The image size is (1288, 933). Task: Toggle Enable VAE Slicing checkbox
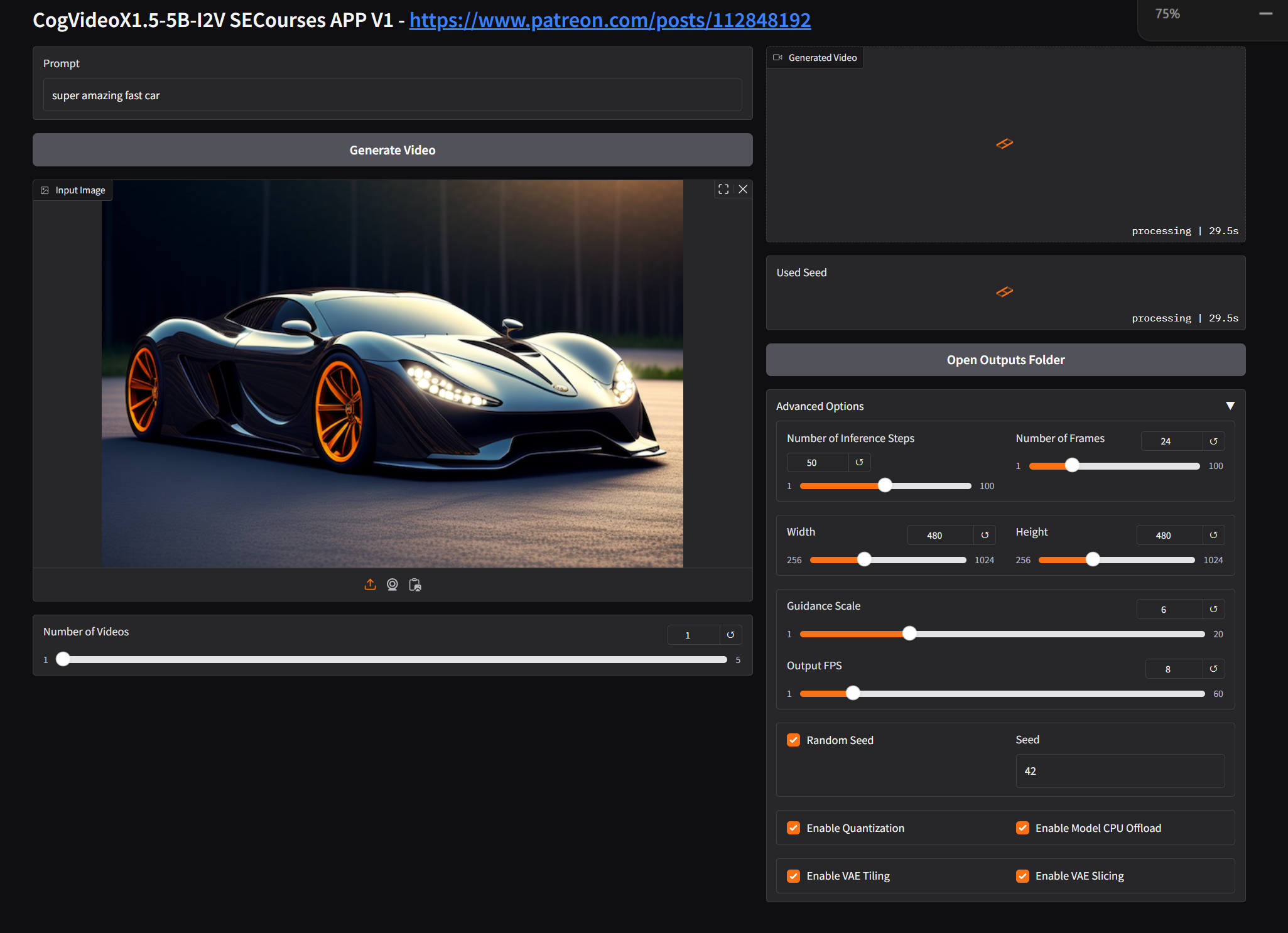1022,876
